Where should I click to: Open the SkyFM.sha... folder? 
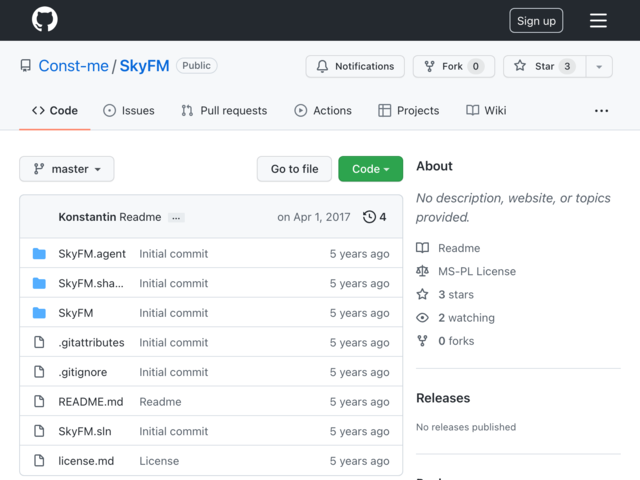pos(91,283)
